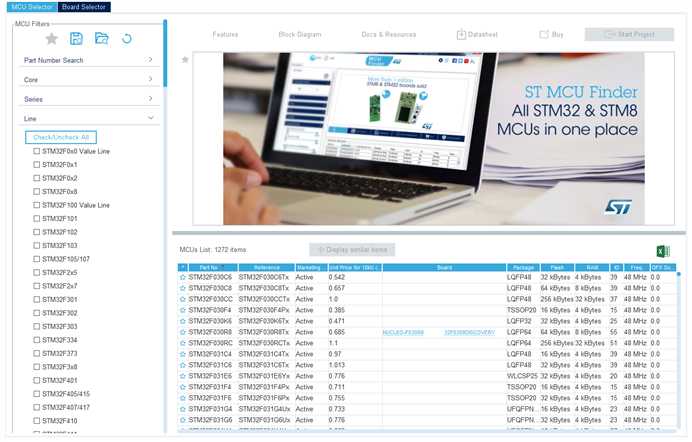Star the STM32F030R8 row
The width and height of the screenshot is (692, 442).
(183, 333)
